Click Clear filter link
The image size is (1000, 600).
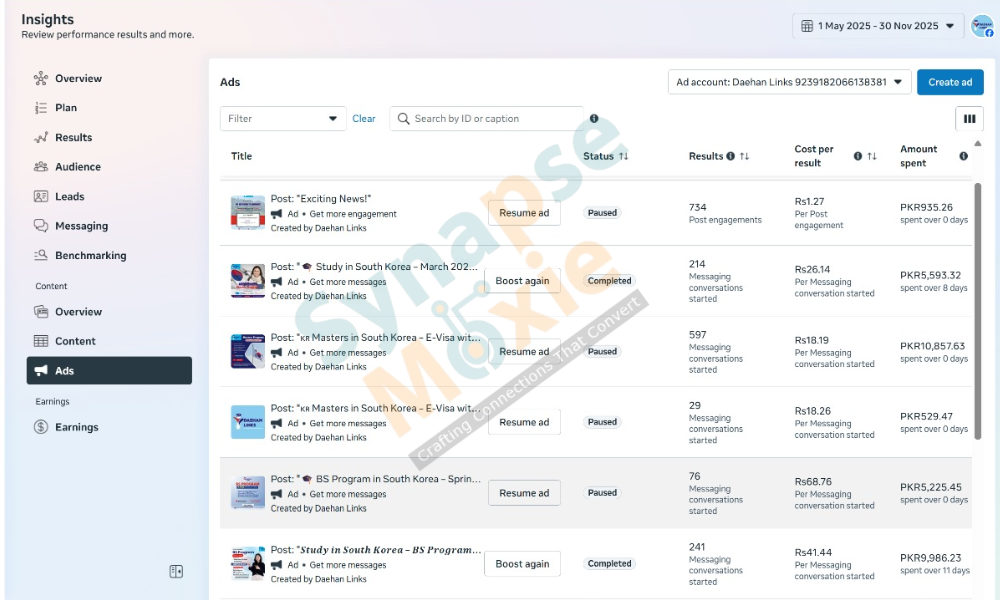(x=364, y=119)
